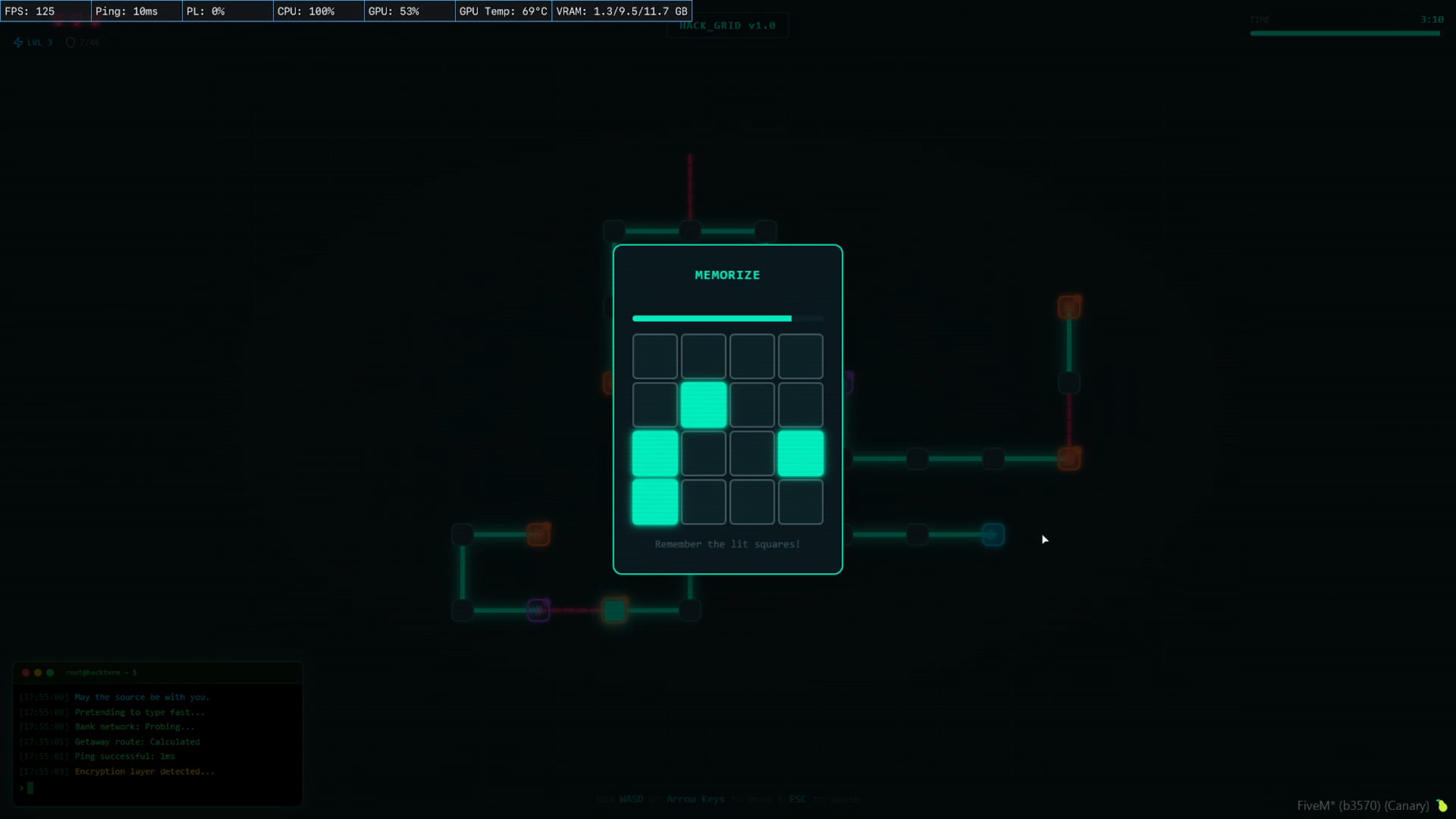Select lit square at right end of third row
Image resolution: width=1456 pixels, height=819 pixels.
pos(800,453)
